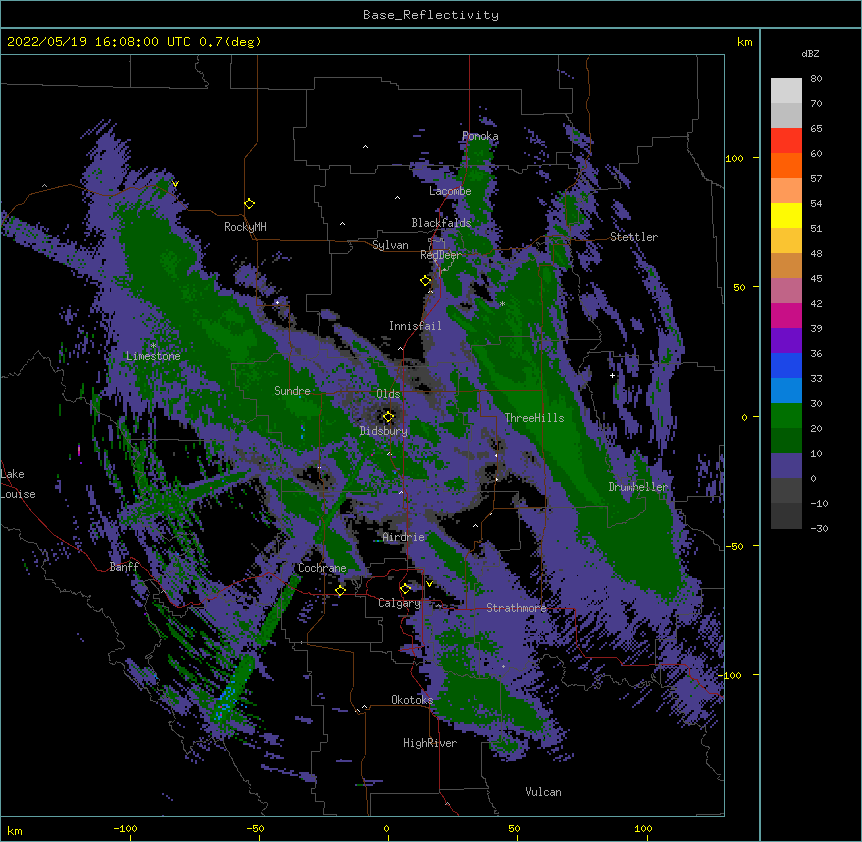
Task: Click the Okotoks label
Action: click(x=412, y=700)
